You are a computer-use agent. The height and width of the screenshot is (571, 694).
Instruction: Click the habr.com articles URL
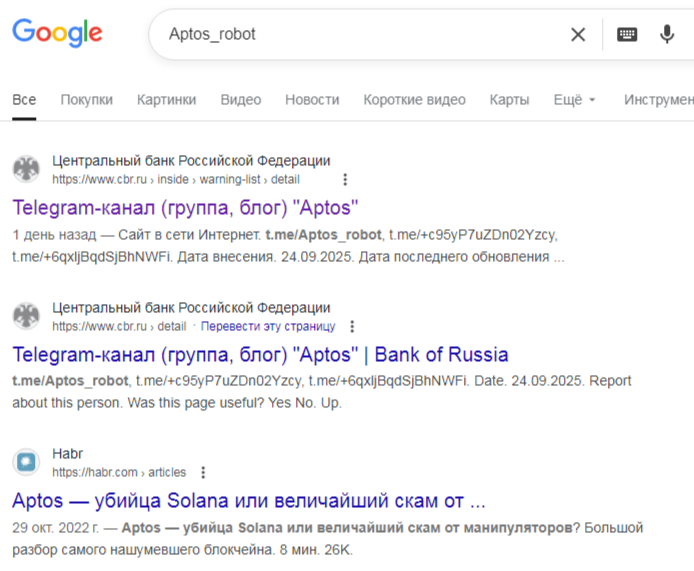click(119, 472)
